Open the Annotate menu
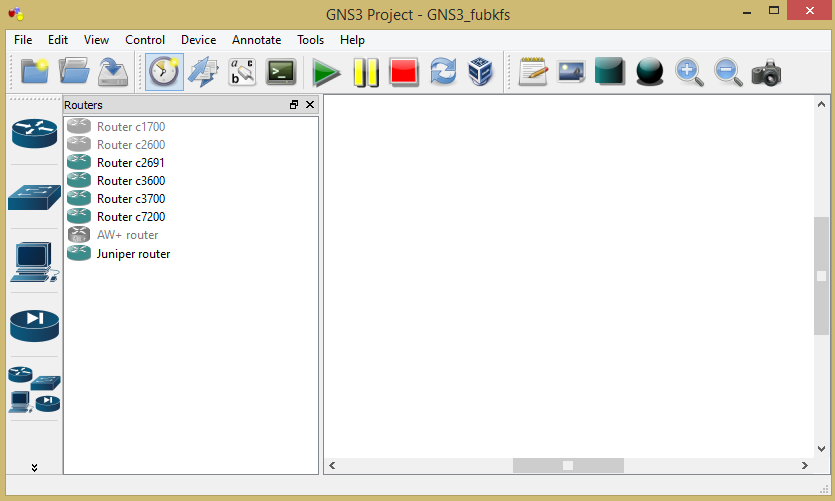Screen dimensions: 835x501 pyautogui.click(x=256, y=40)
